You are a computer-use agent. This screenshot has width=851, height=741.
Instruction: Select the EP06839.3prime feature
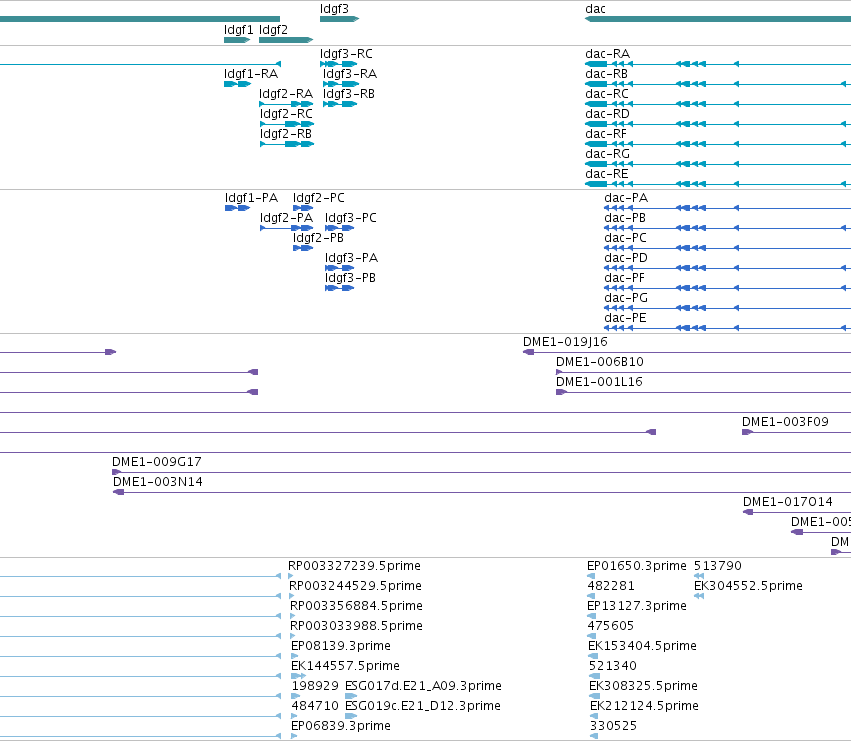pyautogui.click(x=294, y=736)
